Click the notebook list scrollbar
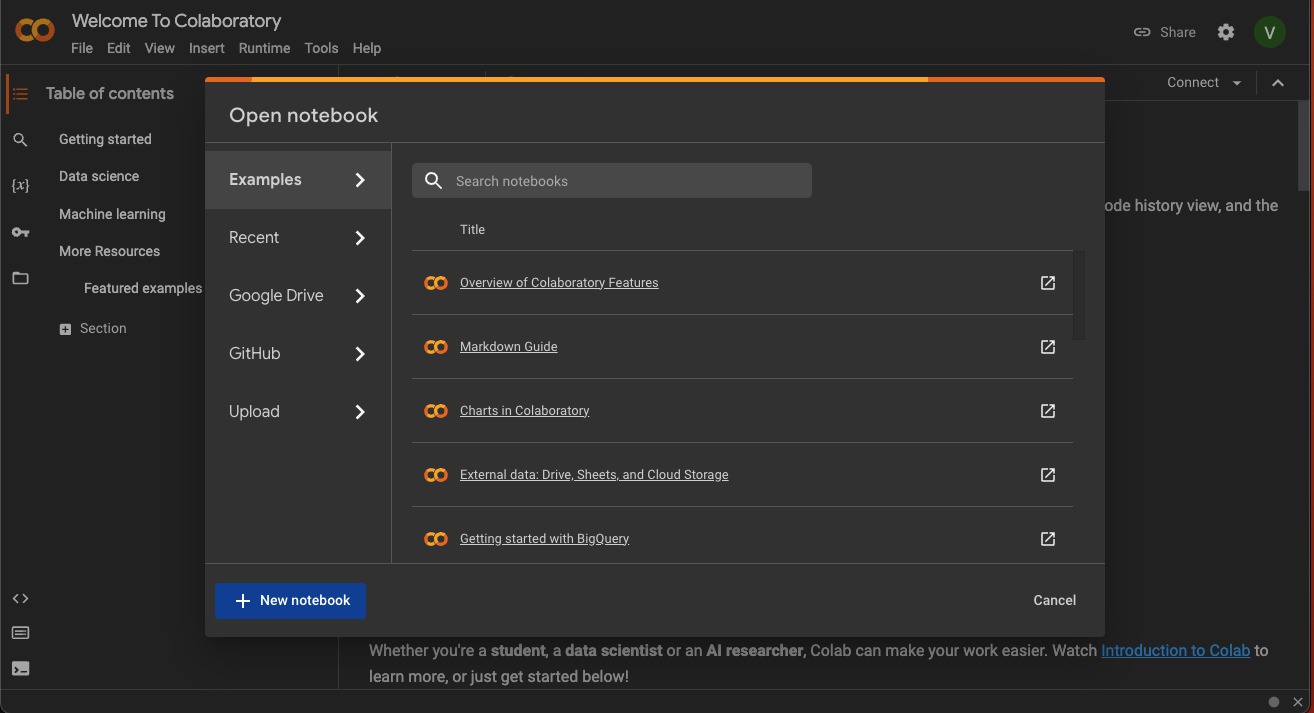1314x713 pixels. coord(1079,295)
